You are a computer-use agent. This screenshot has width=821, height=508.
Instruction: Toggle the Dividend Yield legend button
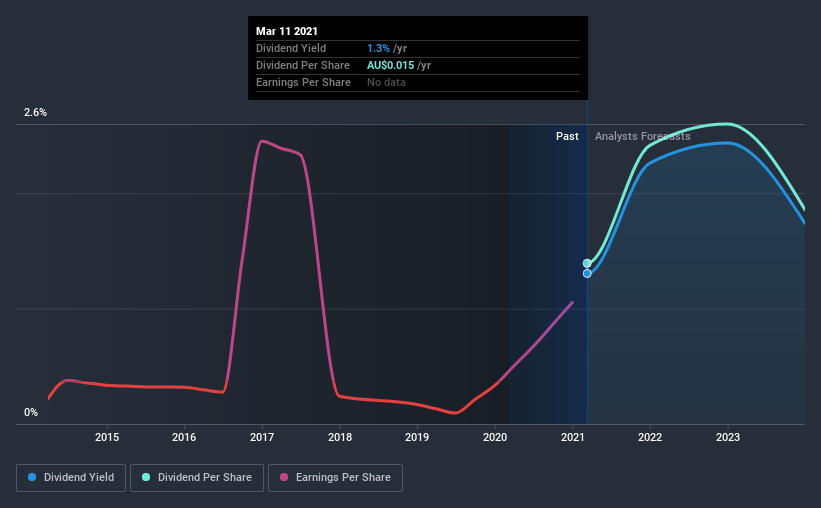pyautogui.click(x=71, y=478)
